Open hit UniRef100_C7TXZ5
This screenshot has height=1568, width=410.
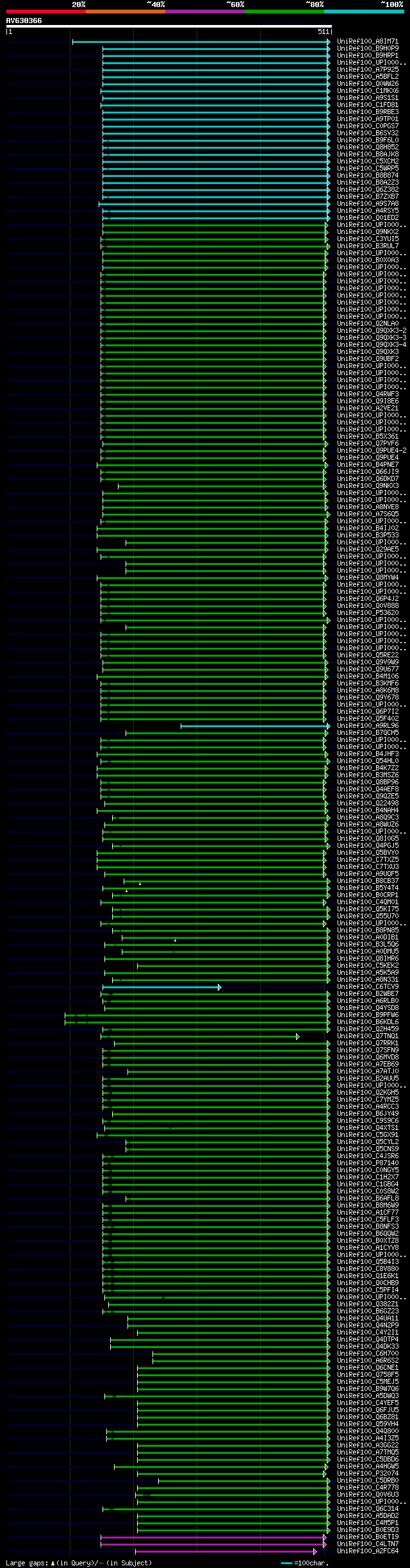coord(368,860)
